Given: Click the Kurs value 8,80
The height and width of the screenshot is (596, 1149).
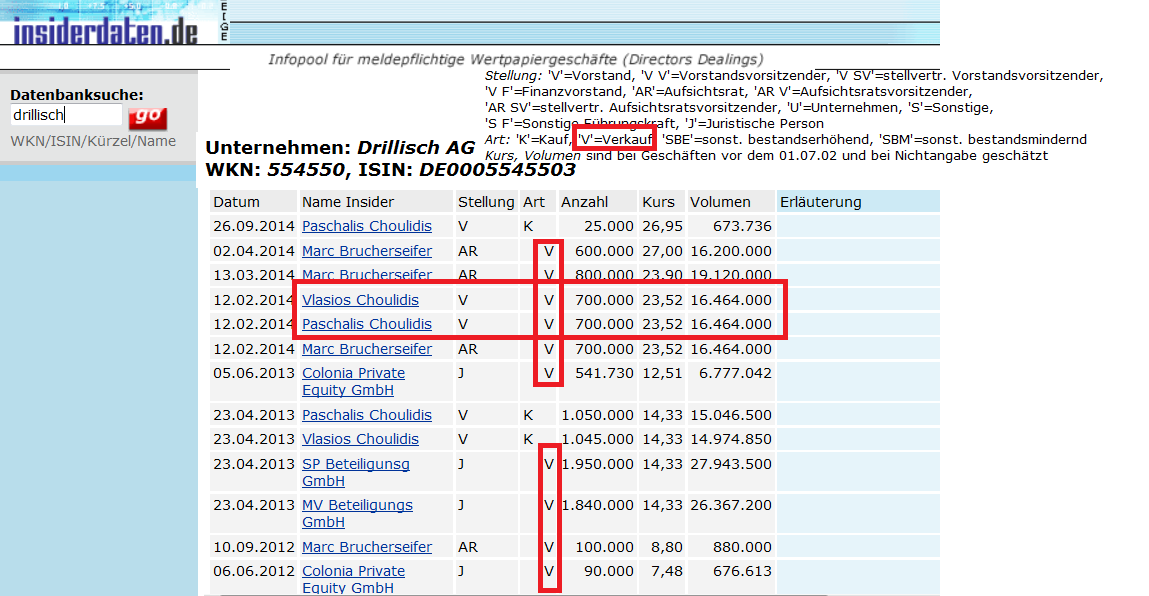Looking at the screenshot, I should [666, 548].
